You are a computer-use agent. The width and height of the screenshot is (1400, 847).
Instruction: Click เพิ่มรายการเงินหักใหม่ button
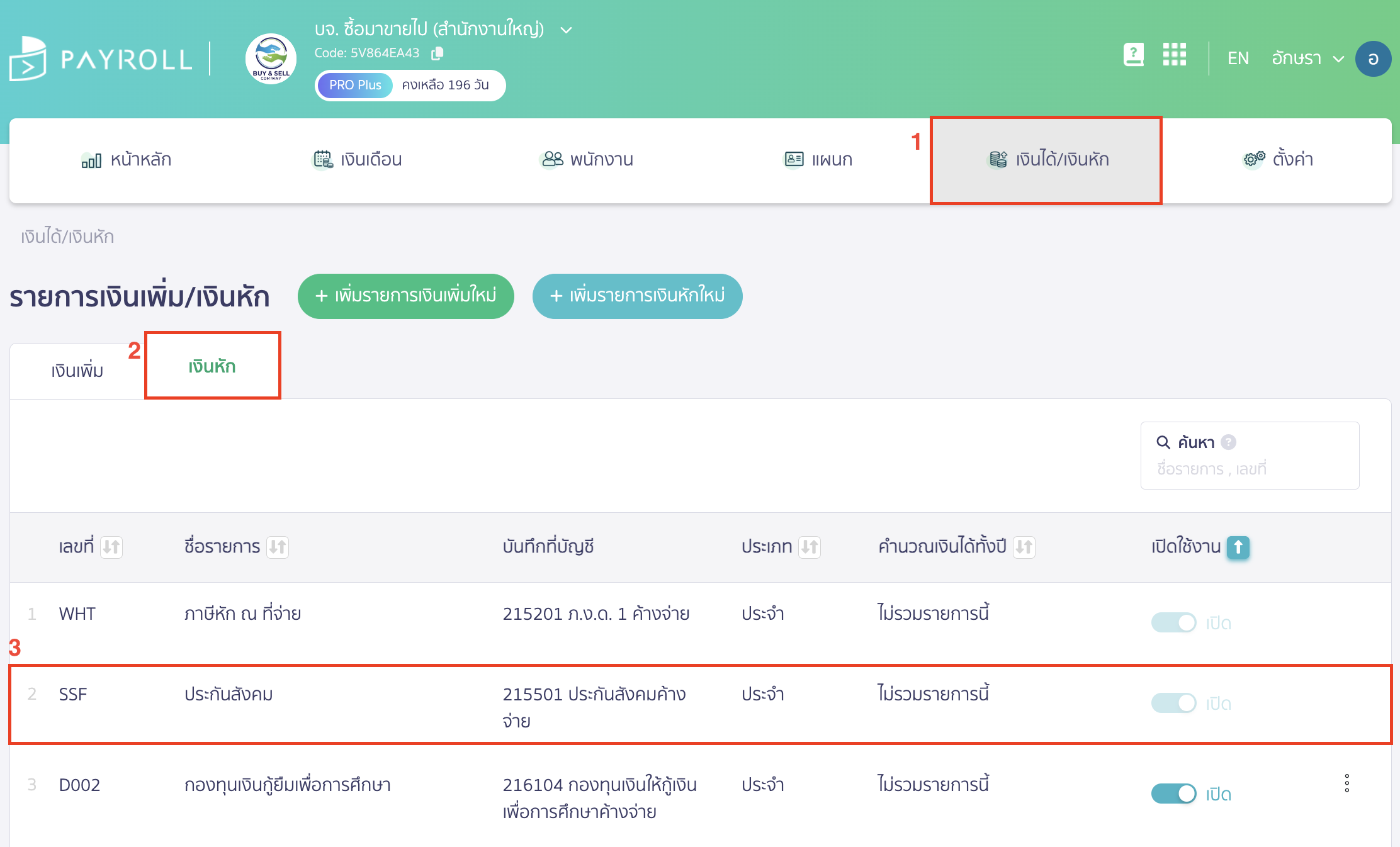[x=637, y=296]
